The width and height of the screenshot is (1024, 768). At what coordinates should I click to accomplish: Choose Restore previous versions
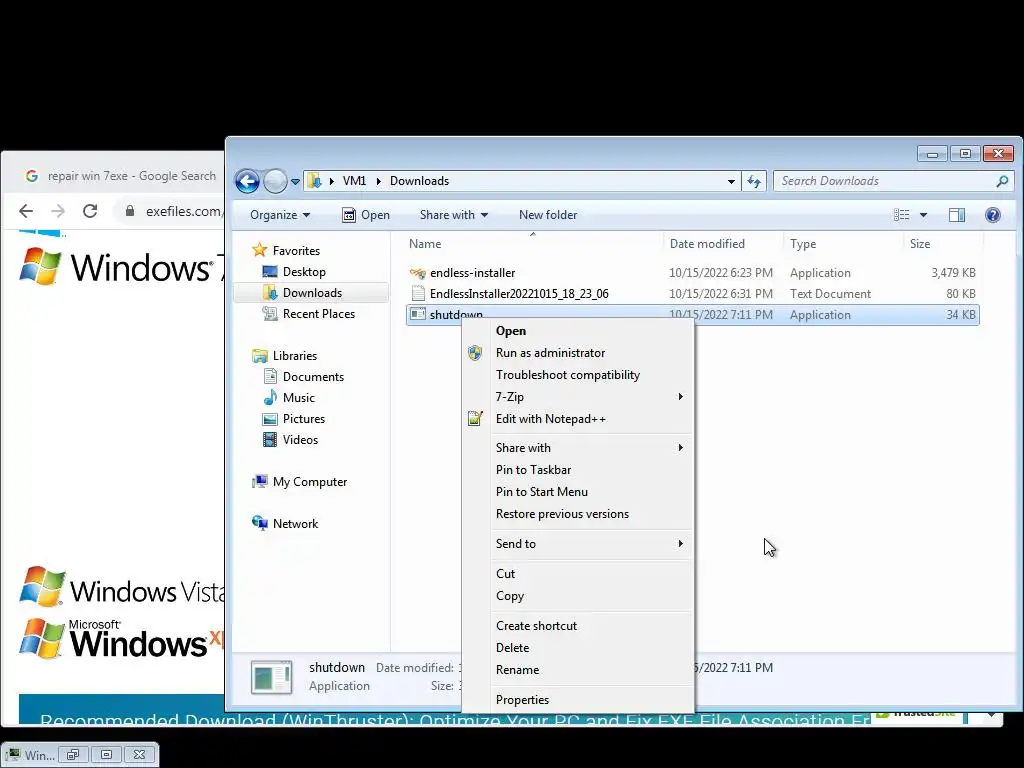click(578, 514)
